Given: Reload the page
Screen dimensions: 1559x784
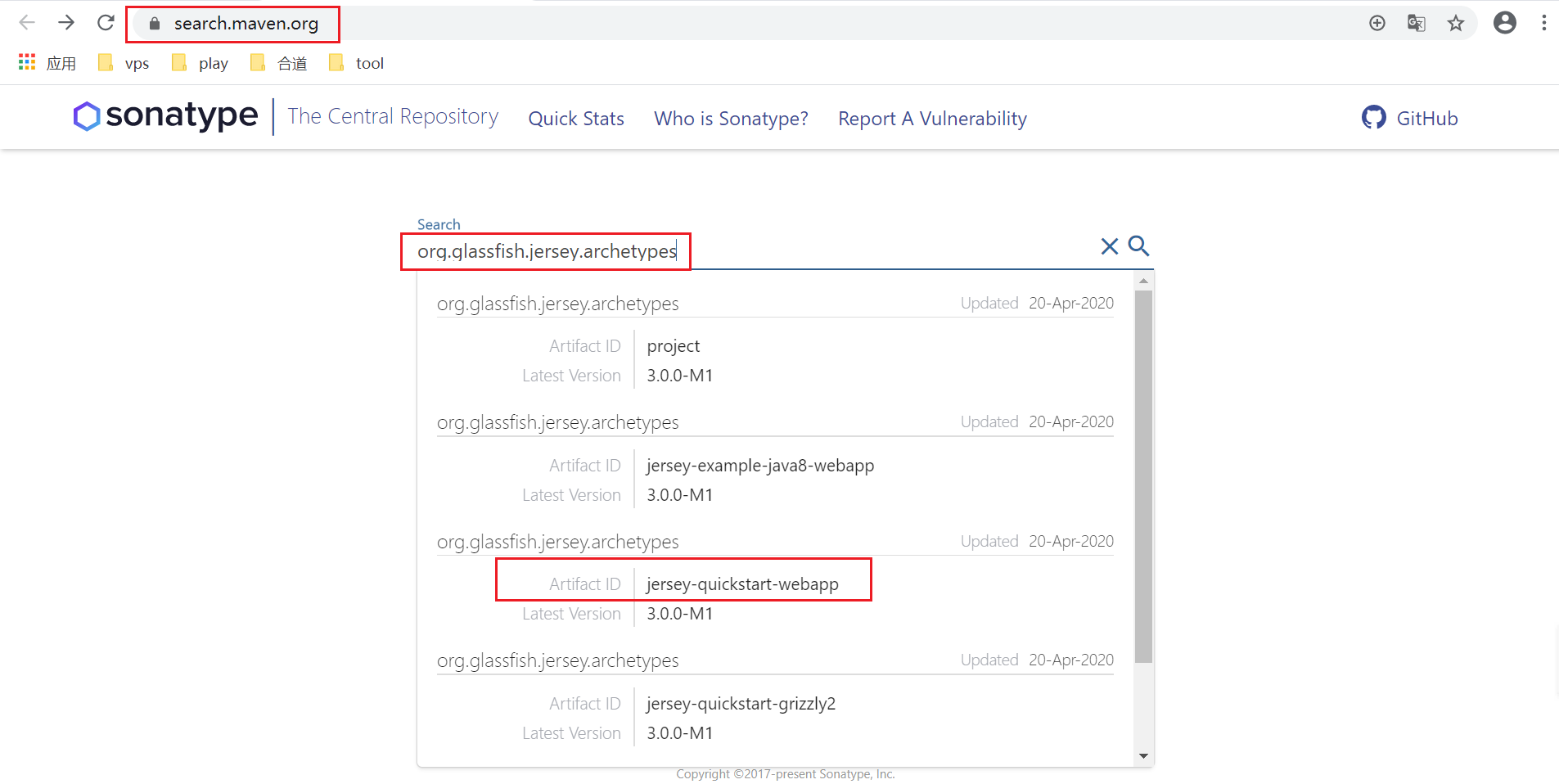Looking at the screenshot, I should tap(106, 23).
